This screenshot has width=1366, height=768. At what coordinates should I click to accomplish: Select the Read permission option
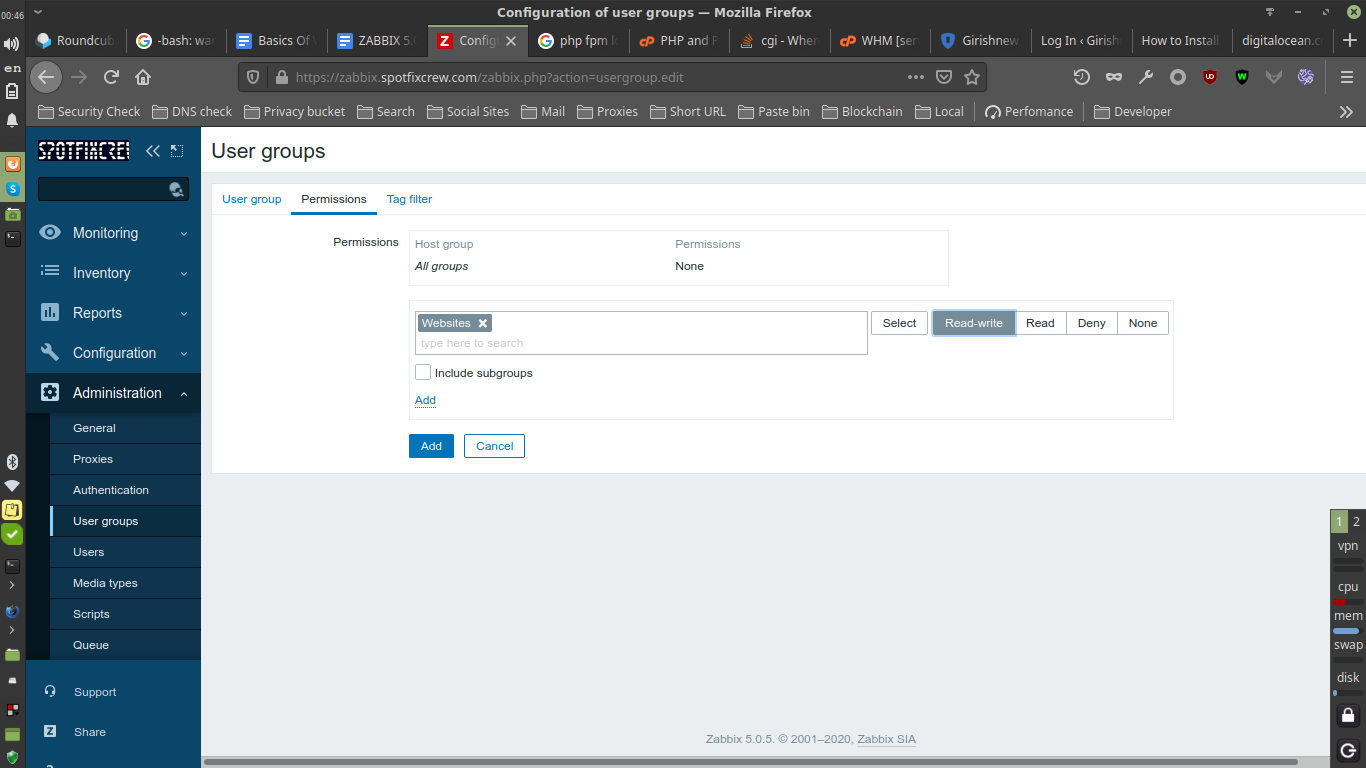[1040, 323]
